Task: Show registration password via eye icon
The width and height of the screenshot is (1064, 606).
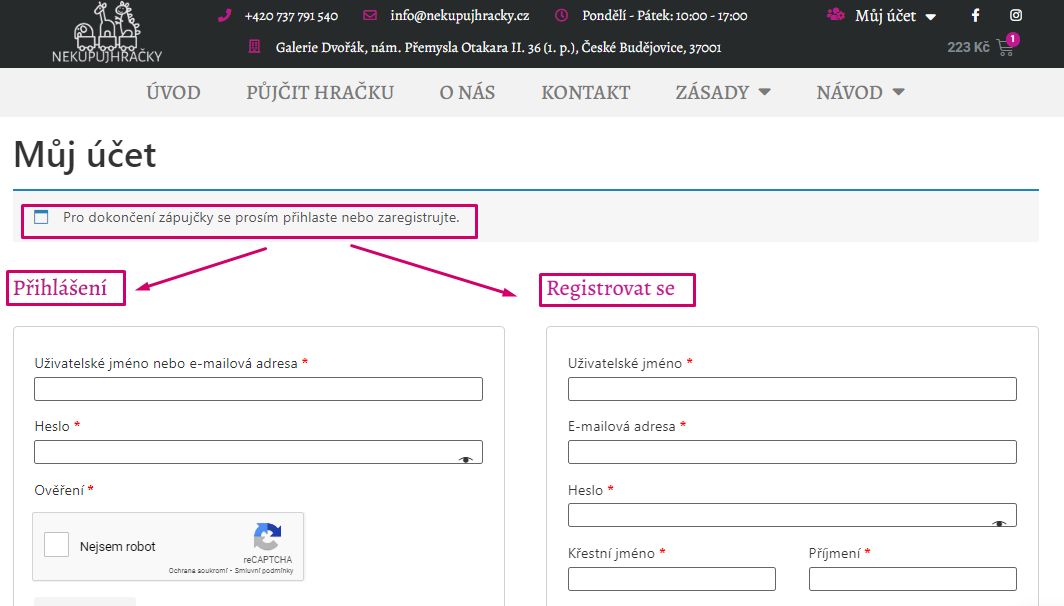Action: [x=999, y=523]
